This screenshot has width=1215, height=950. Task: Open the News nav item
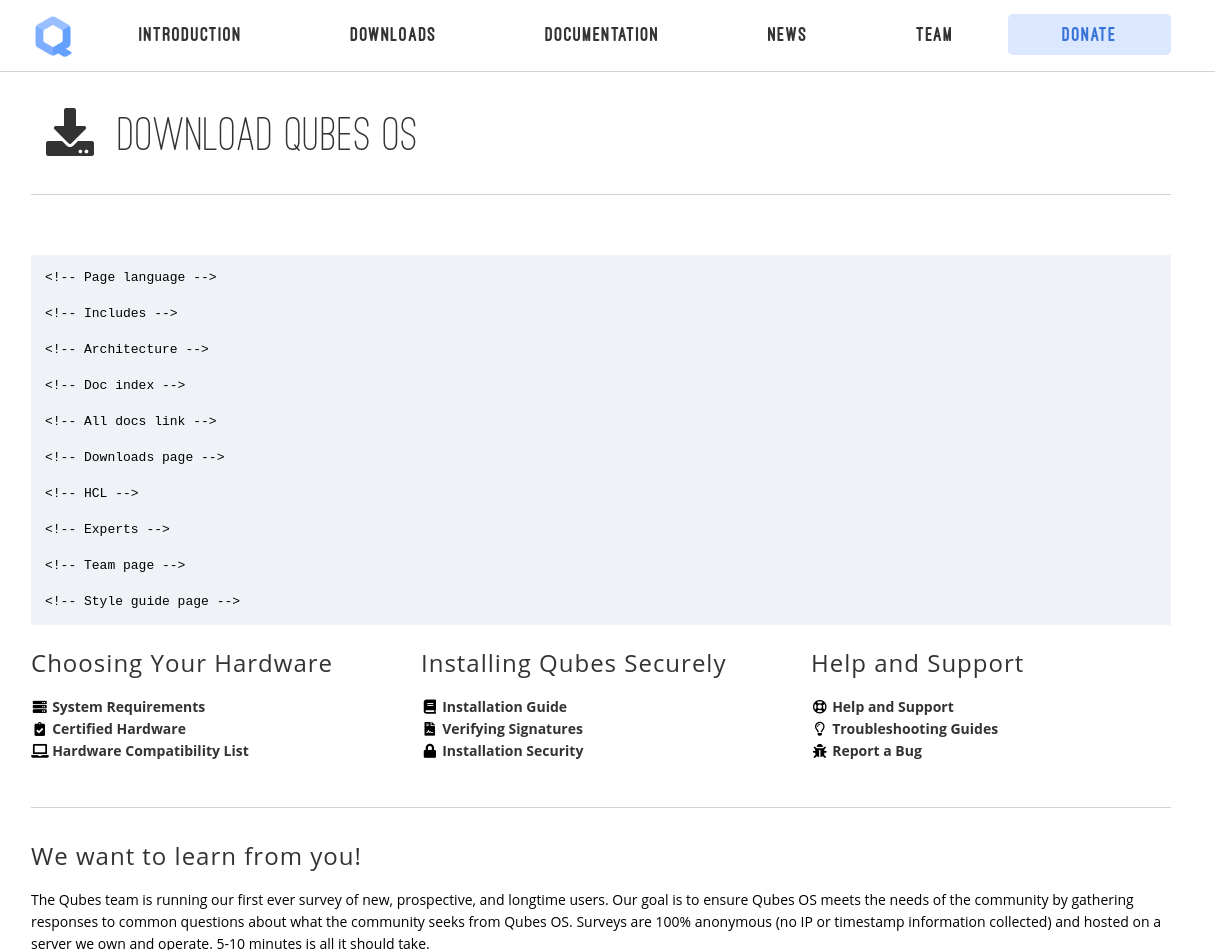point(787,35)
